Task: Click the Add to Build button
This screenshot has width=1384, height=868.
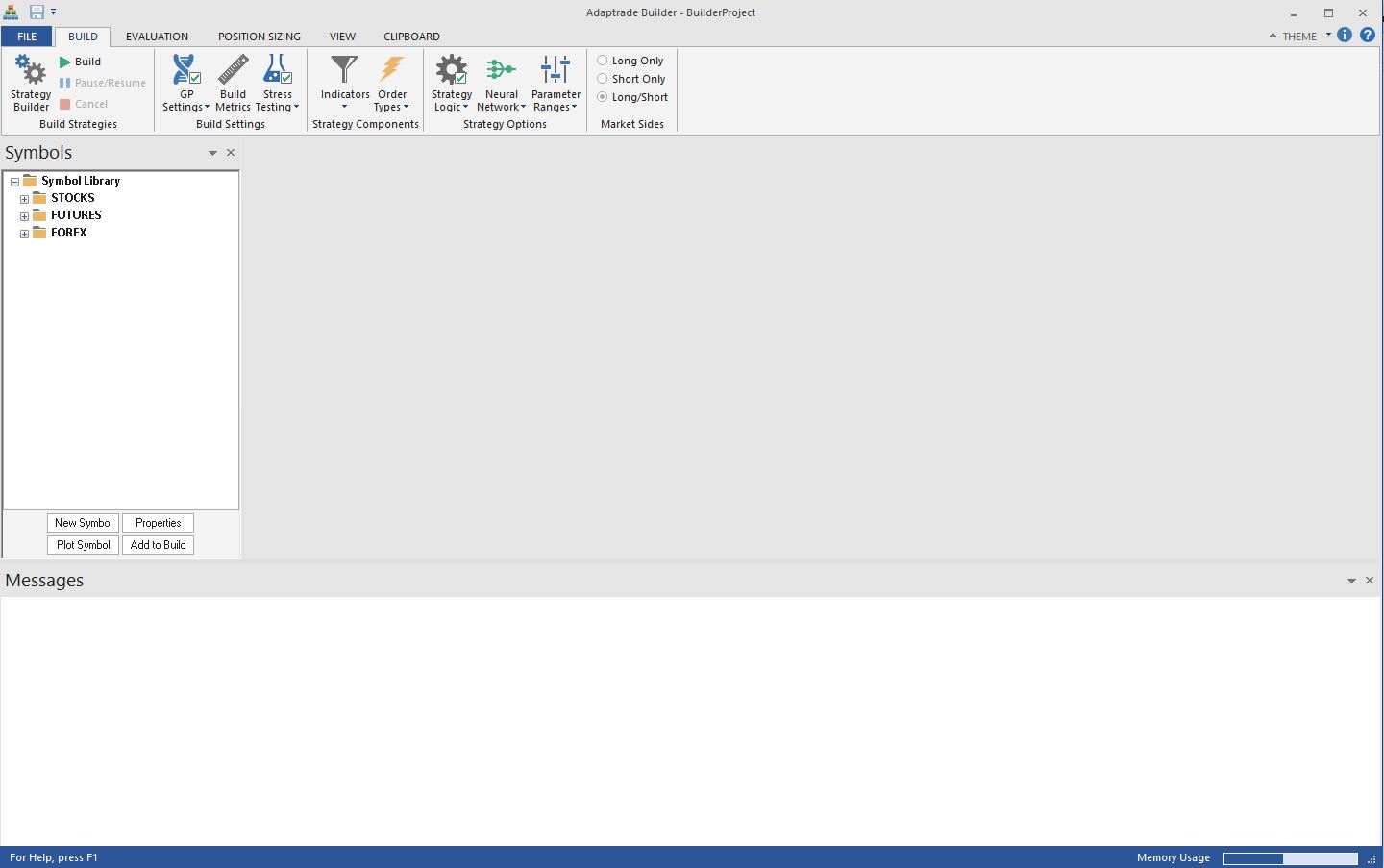Action: 159,545
